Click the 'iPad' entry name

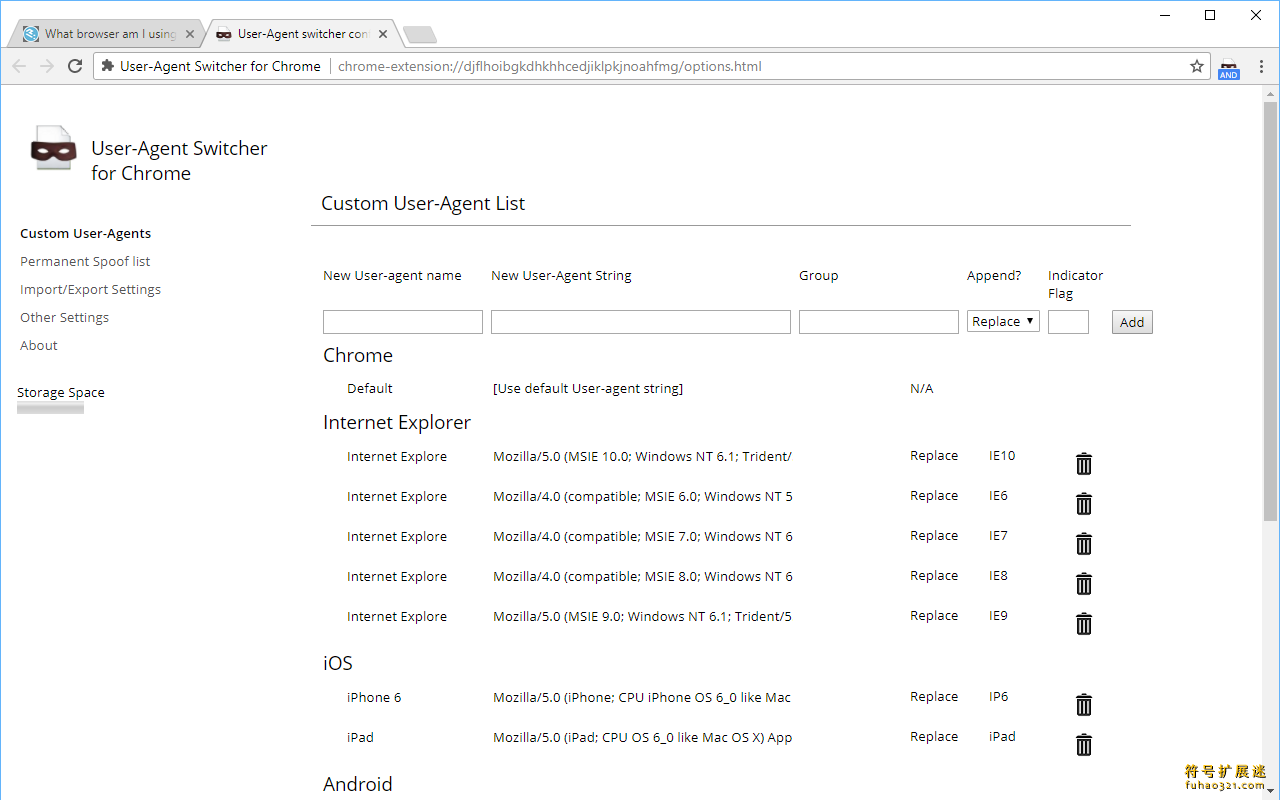(360, 737)
